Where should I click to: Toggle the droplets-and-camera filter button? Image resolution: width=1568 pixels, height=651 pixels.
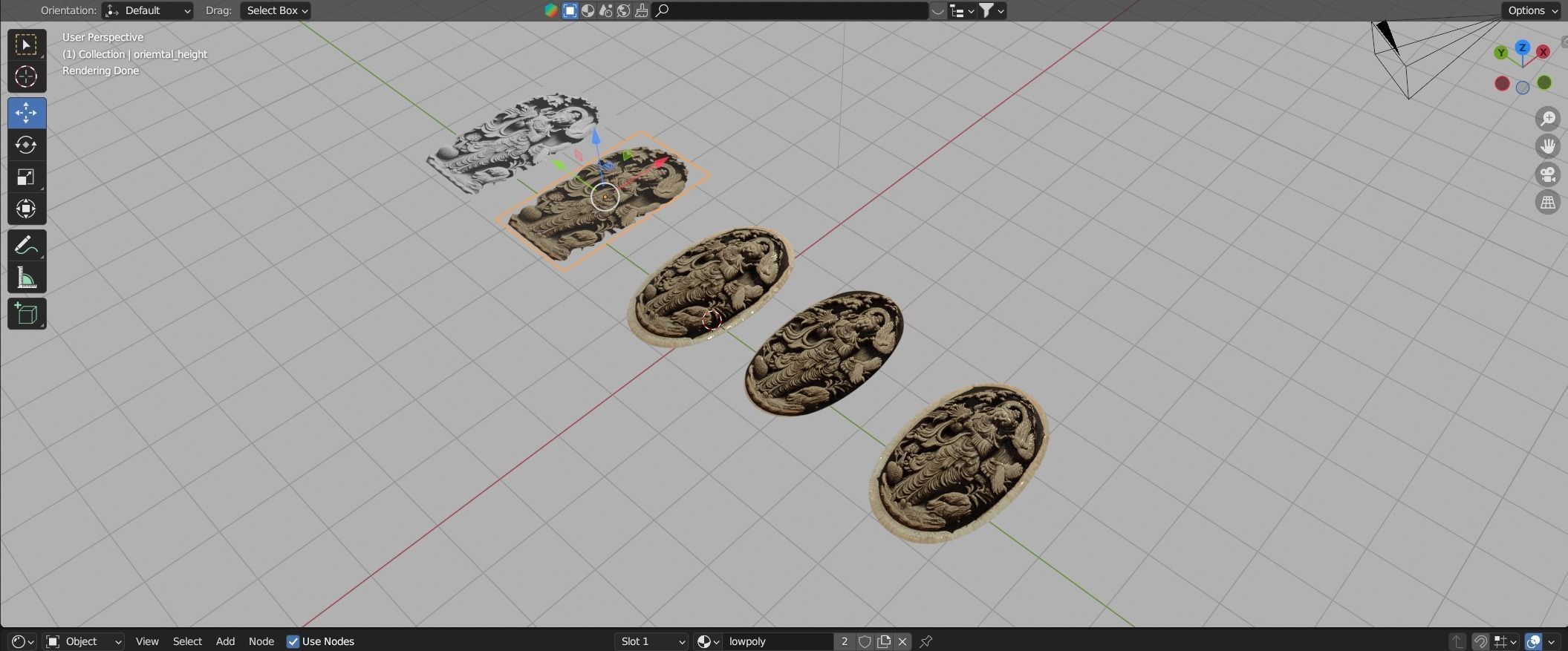point(605,10)
